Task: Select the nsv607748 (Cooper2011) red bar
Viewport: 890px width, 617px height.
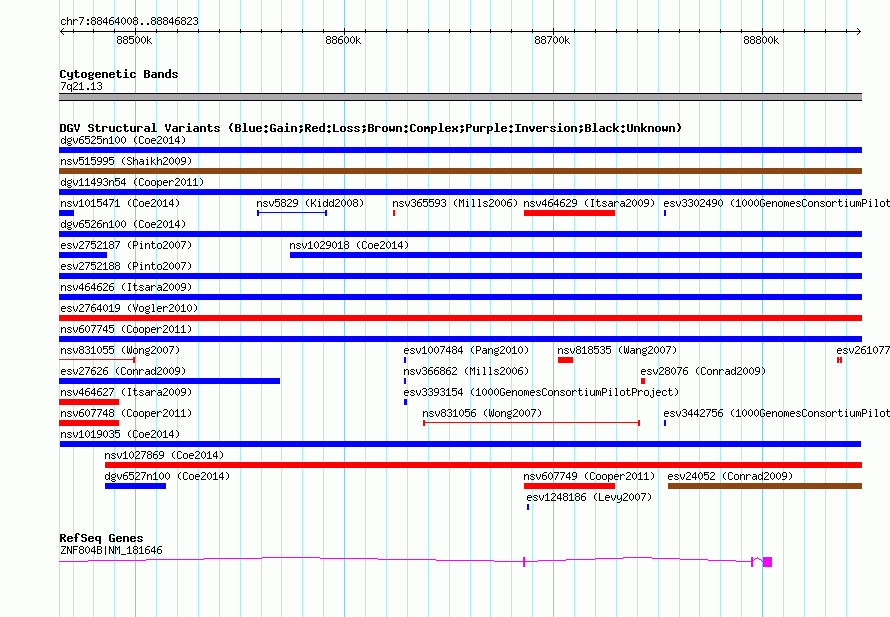Action: 89,423
